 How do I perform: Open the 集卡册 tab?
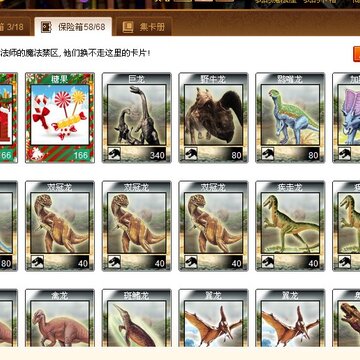pyautogui.click(x=144, y=27)
